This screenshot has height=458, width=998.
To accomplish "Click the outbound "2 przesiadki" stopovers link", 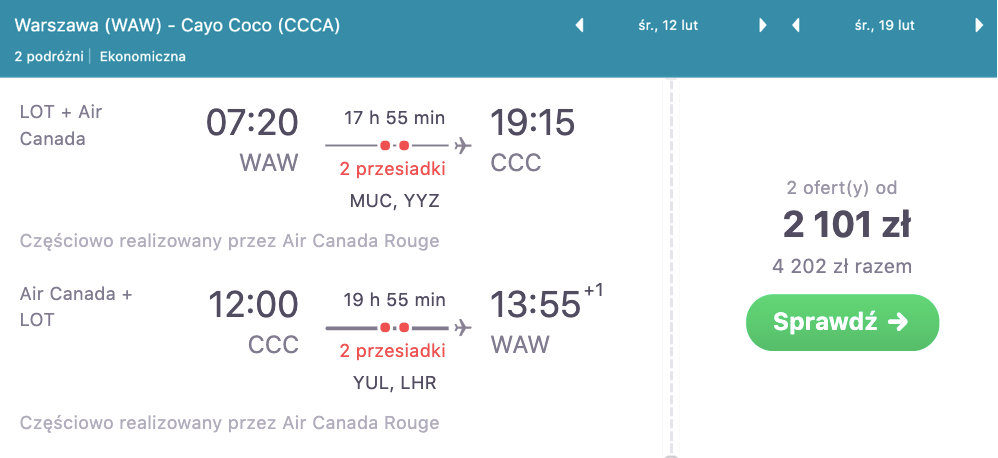I will pos(394,168).
